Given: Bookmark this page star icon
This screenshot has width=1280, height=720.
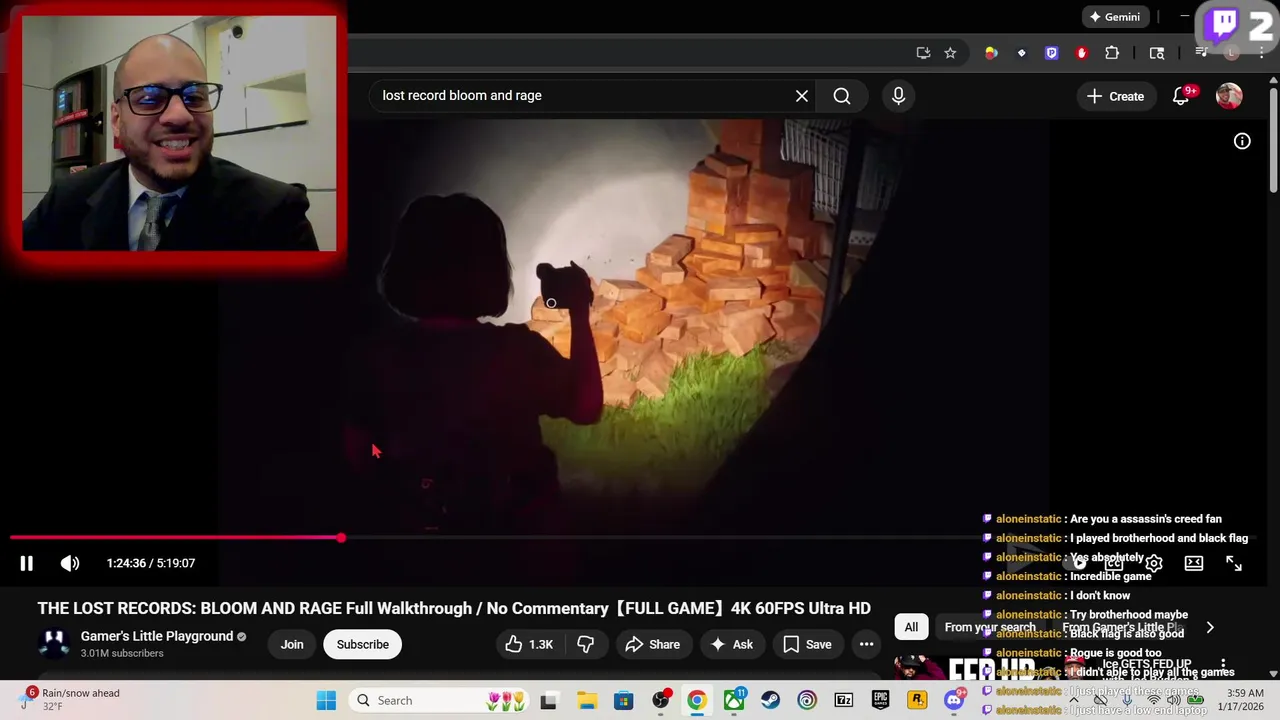Looking at the screenshot, I should [950, 53].
